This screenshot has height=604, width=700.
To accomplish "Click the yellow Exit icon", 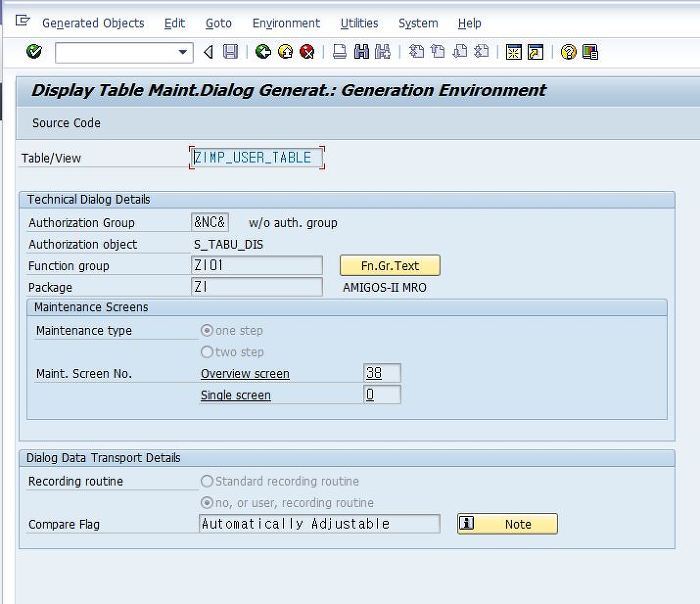I will (286, 52).
